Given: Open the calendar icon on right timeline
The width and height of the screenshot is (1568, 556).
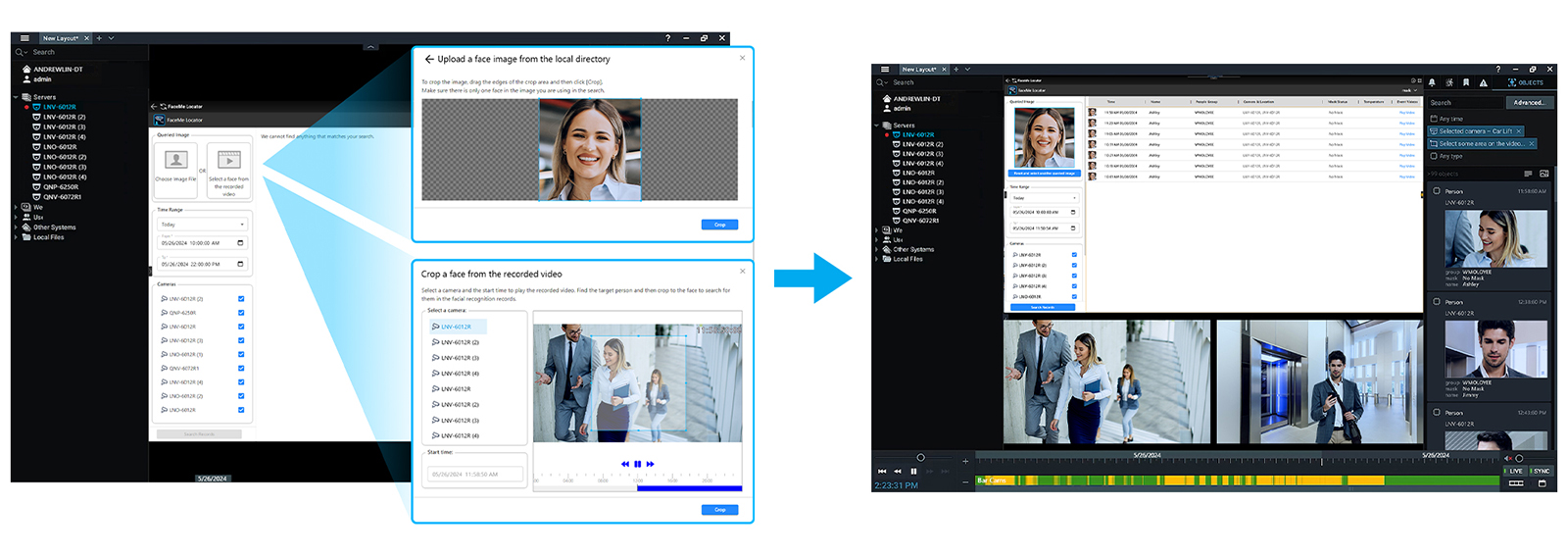Looking at the screenshot, I should click(1542, 483).
